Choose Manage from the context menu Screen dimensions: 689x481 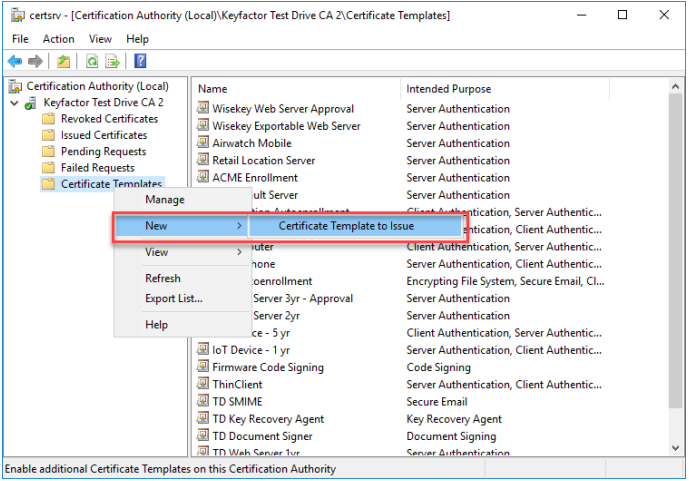tap(165, 200)
